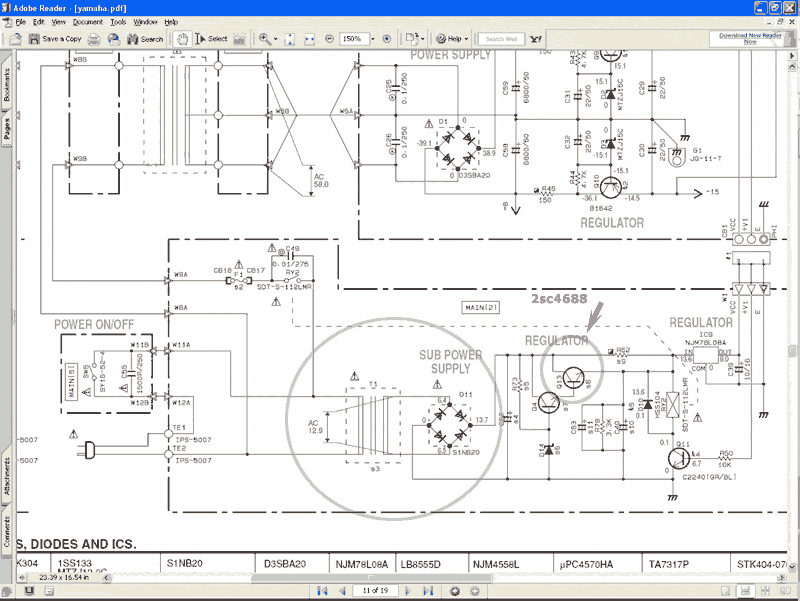Image resolution: width=800 pixels, height=601 pixels.
Task: Open the Attachments side panel tab
Action: coord(7,475)
